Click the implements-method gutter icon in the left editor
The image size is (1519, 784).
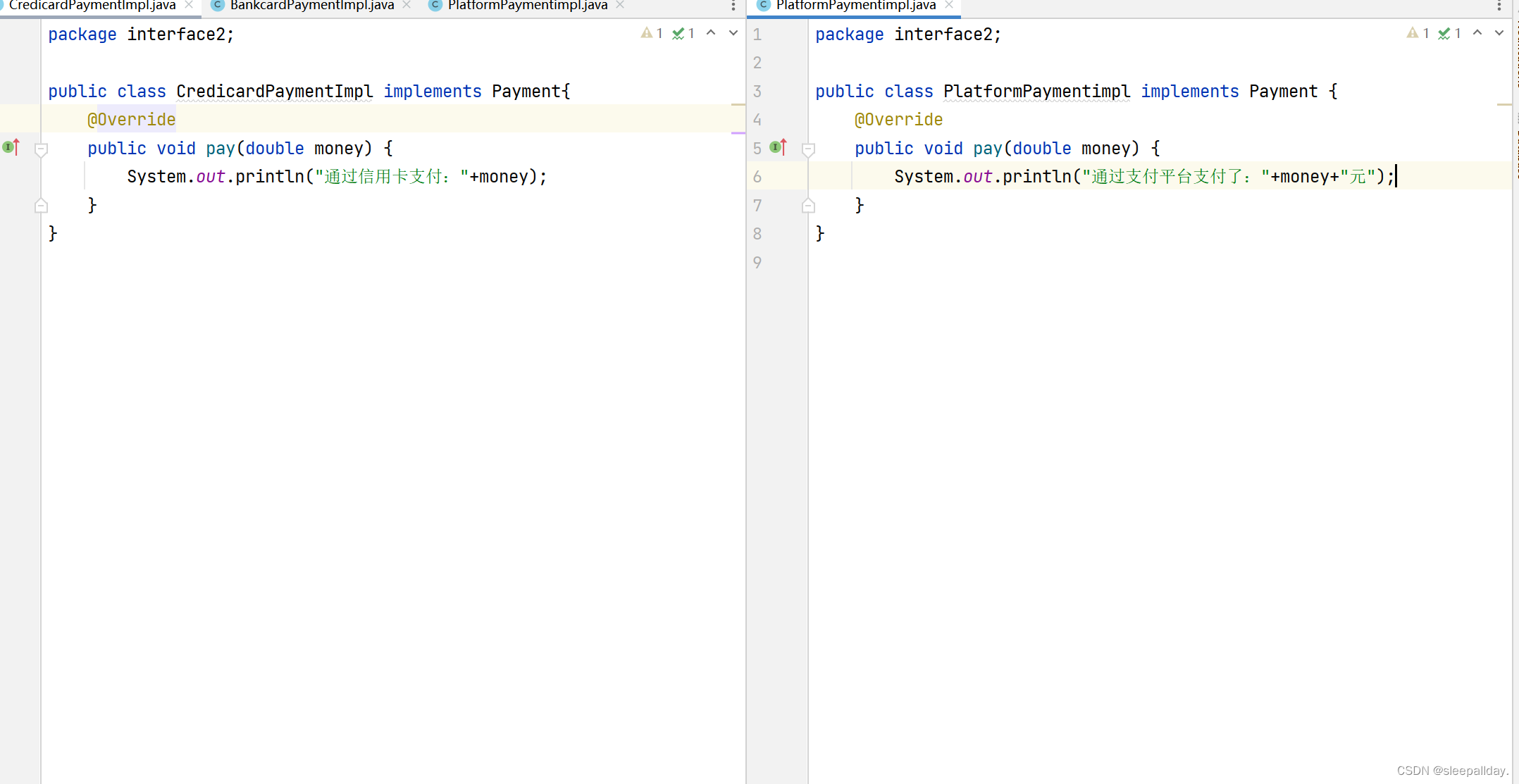tap(11, 147)
